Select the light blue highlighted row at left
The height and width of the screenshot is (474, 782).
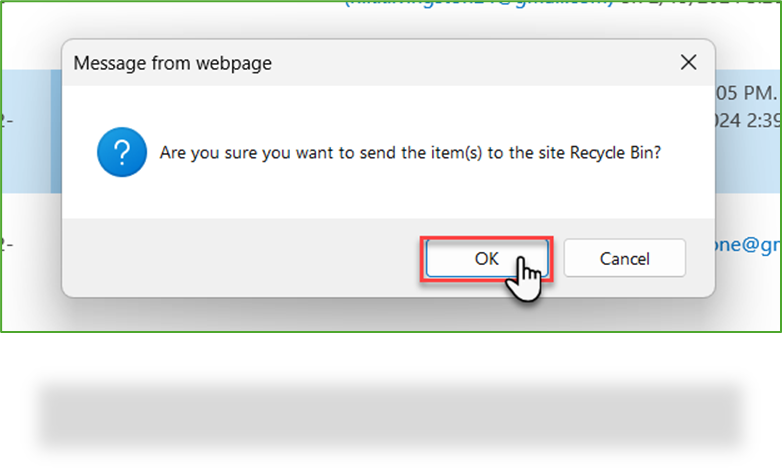(x=26, y=131)
